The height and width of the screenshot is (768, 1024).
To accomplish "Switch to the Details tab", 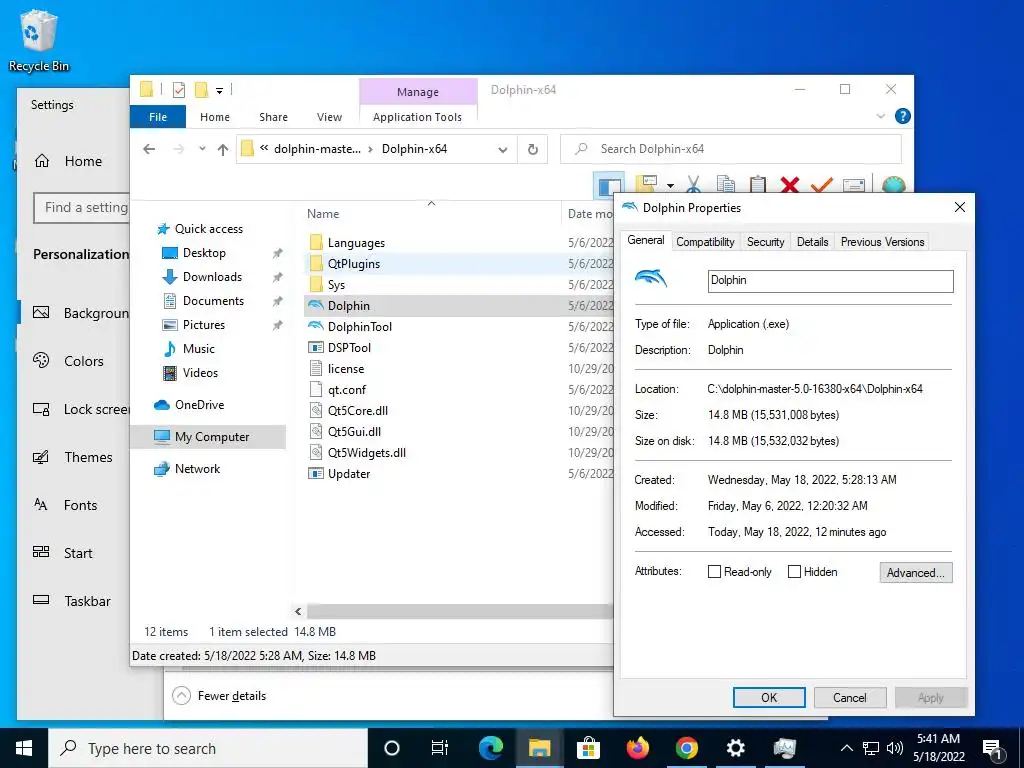I will pyautogui.click(x=812, y=242).
